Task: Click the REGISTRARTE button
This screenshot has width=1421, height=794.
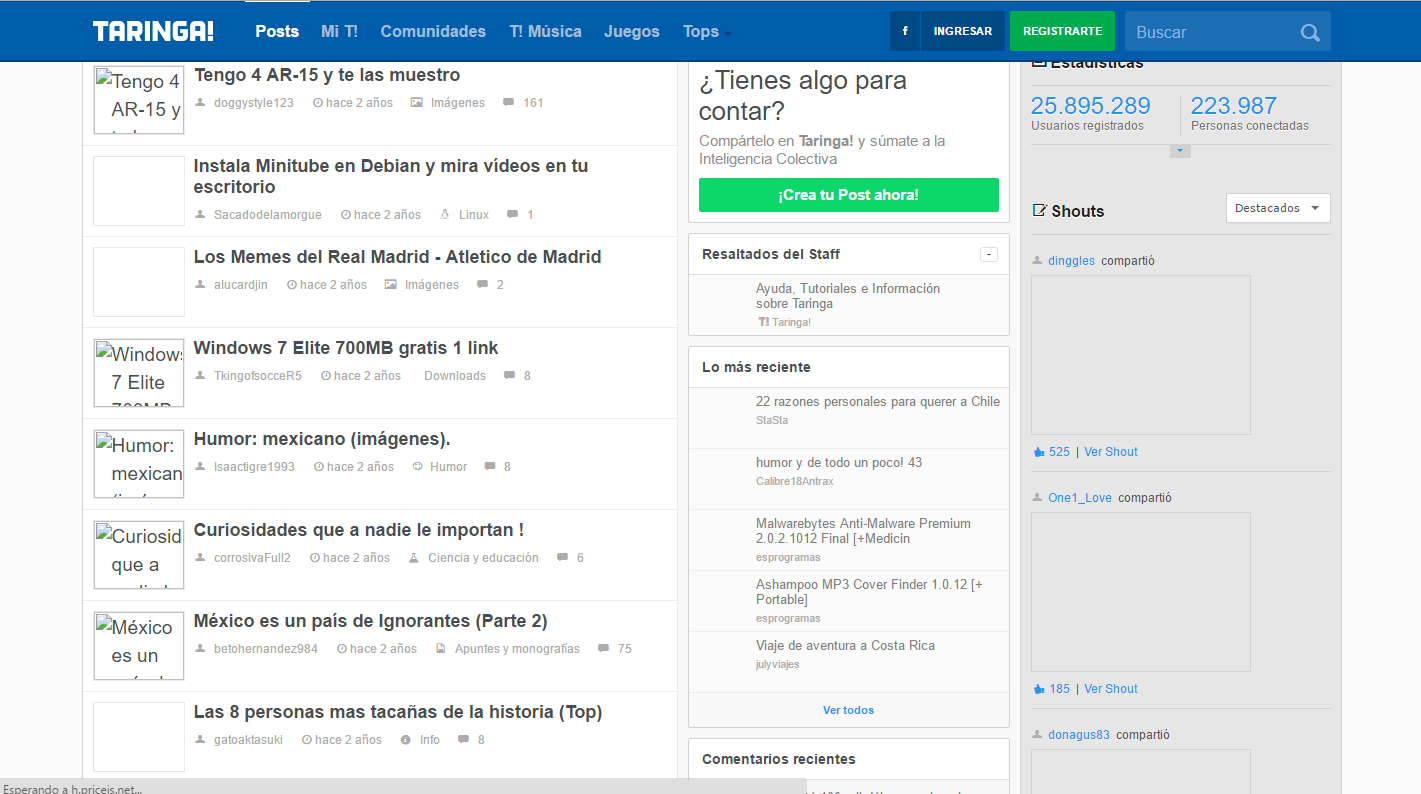Action: tap(1062, 31)
